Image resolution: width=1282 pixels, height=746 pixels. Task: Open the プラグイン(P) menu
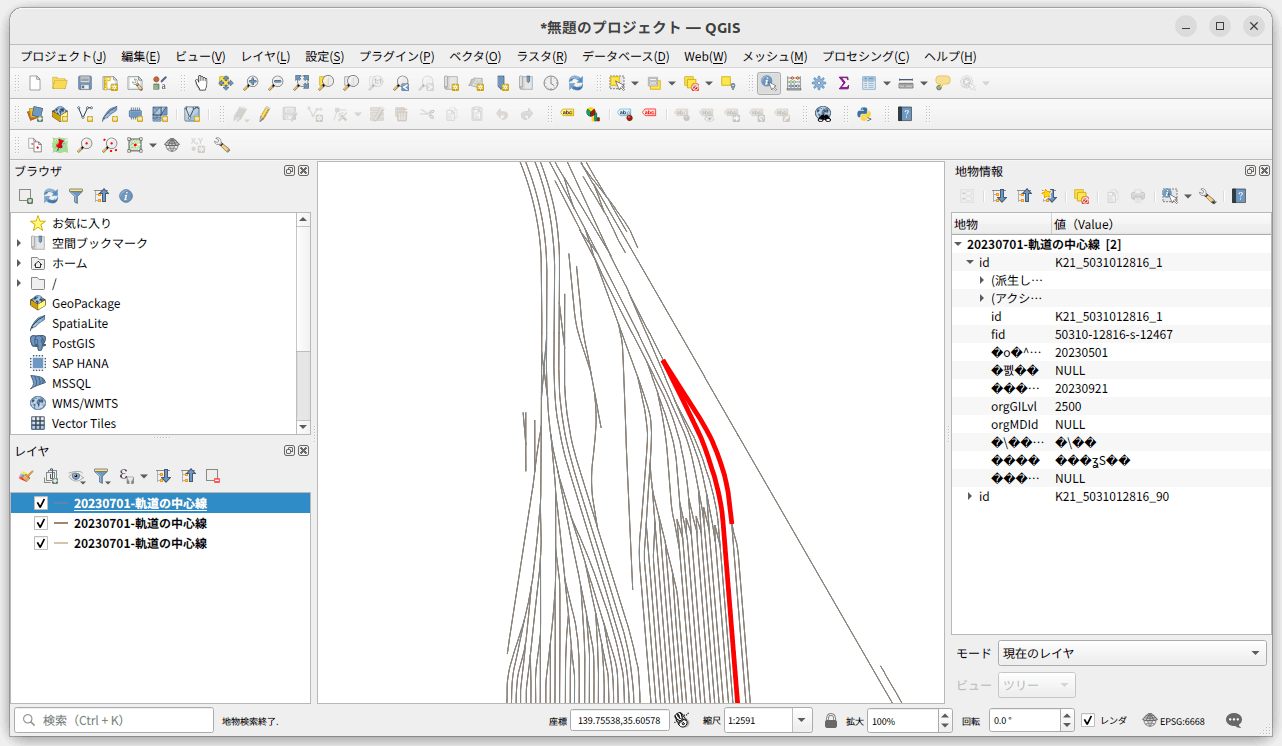[397, 57]
